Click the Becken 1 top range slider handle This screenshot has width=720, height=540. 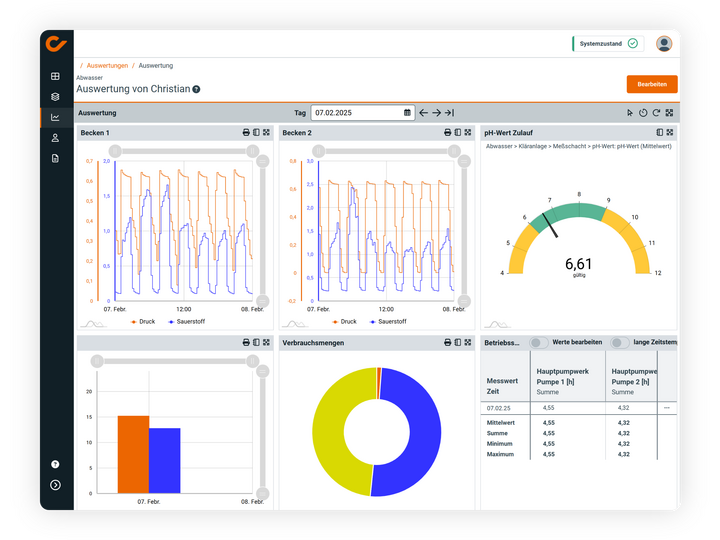coord(115,151)
